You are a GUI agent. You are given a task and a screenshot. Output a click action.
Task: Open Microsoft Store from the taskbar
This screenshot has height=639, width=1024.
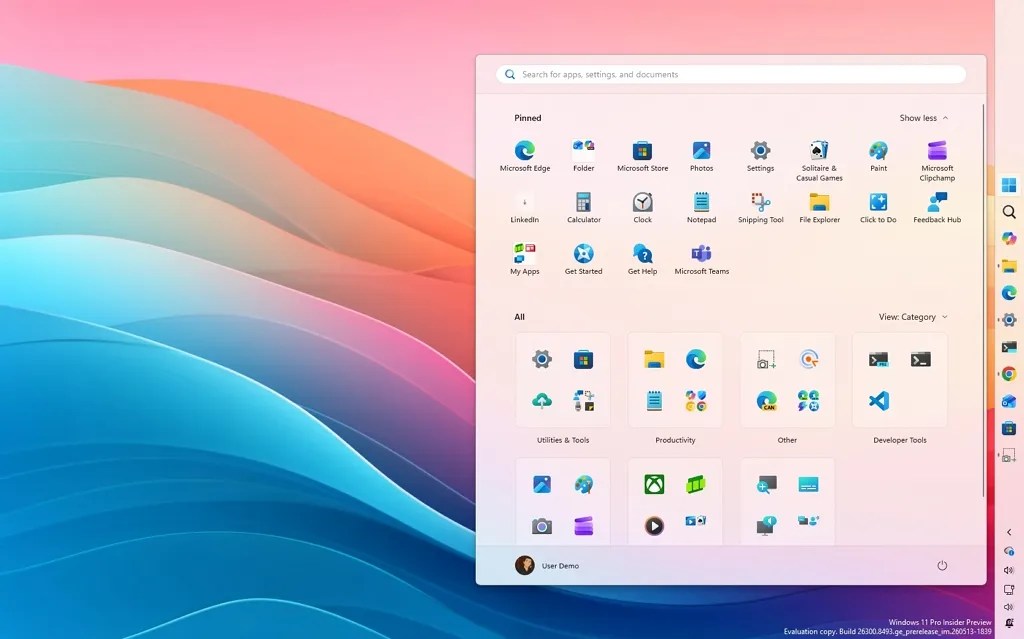click(x=1009, y=429)
